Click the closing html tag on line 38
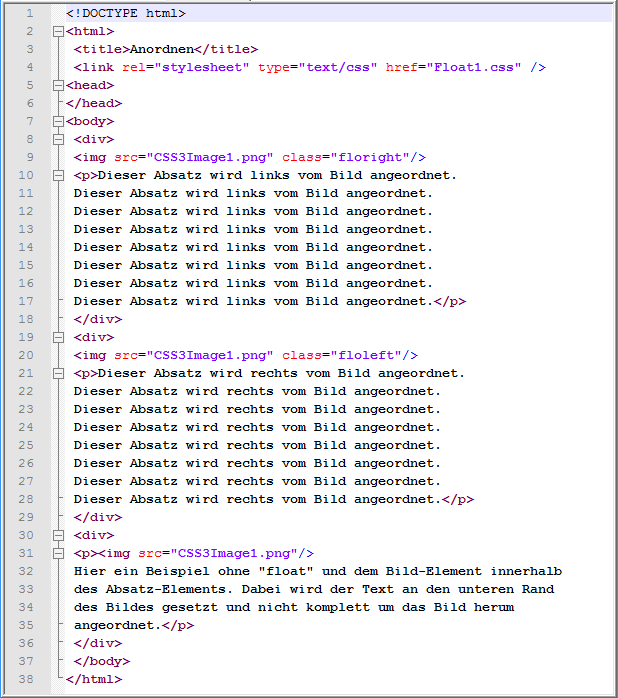 pos(94,679)
